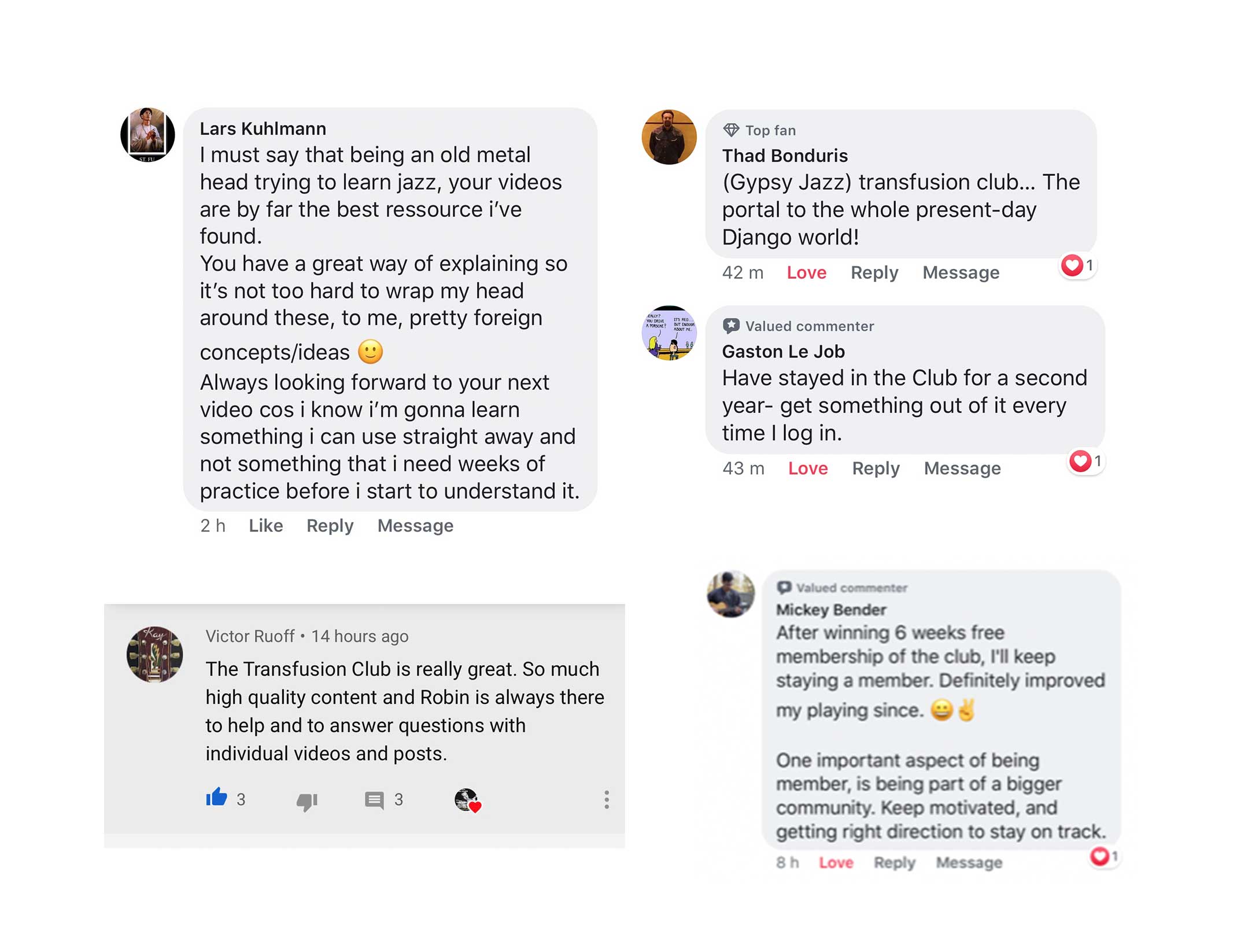The image size is (1248, 952).
Task: Click heart reaction count on Mickey Bender's comment
Action: [1103, 857]
